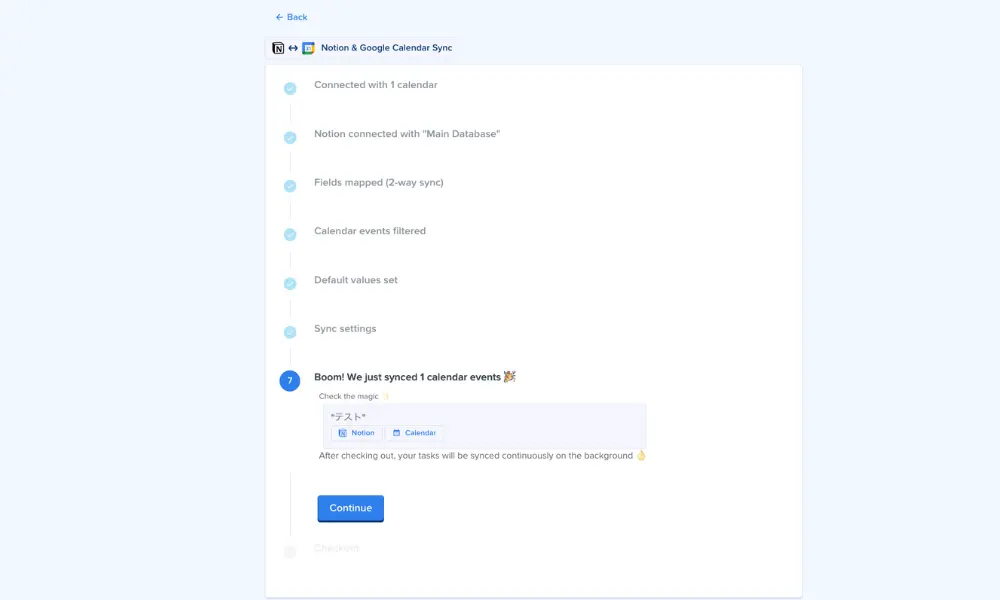This screenshot has height=600, width=1000.
Task: Open synced event in Notion
Action: (x=357, y=433)
